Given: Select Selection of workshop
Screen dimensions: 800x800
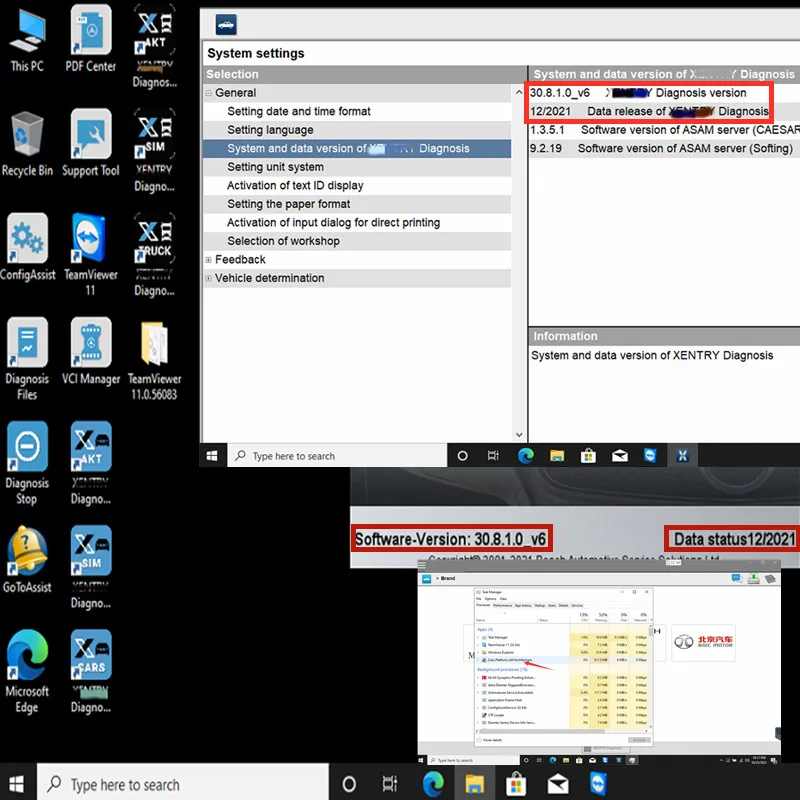Looking at the screenshot, I should [357, 241].
